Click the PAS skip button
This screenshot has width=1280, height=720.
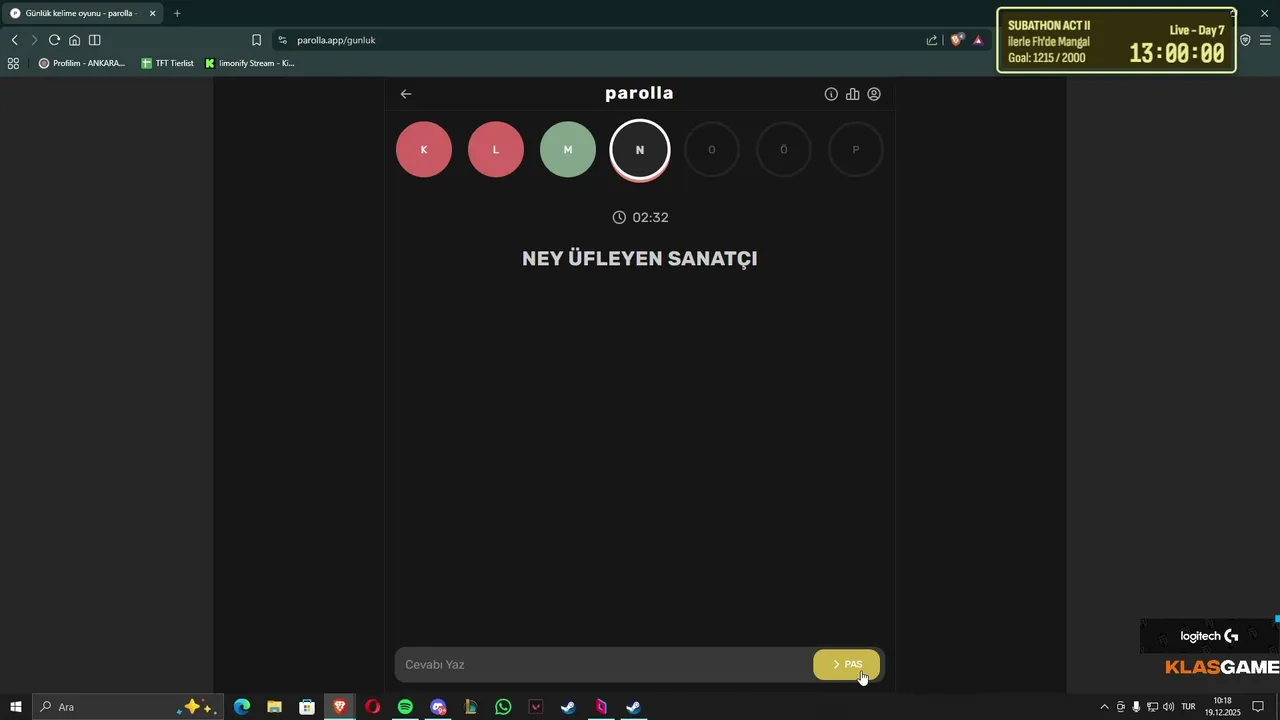coord(847,664)
